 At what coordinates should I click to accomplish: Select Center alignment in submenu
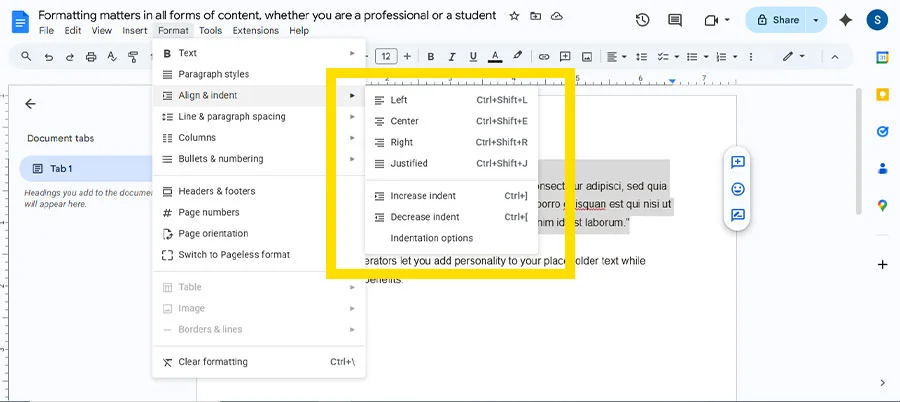click(451, 121)
